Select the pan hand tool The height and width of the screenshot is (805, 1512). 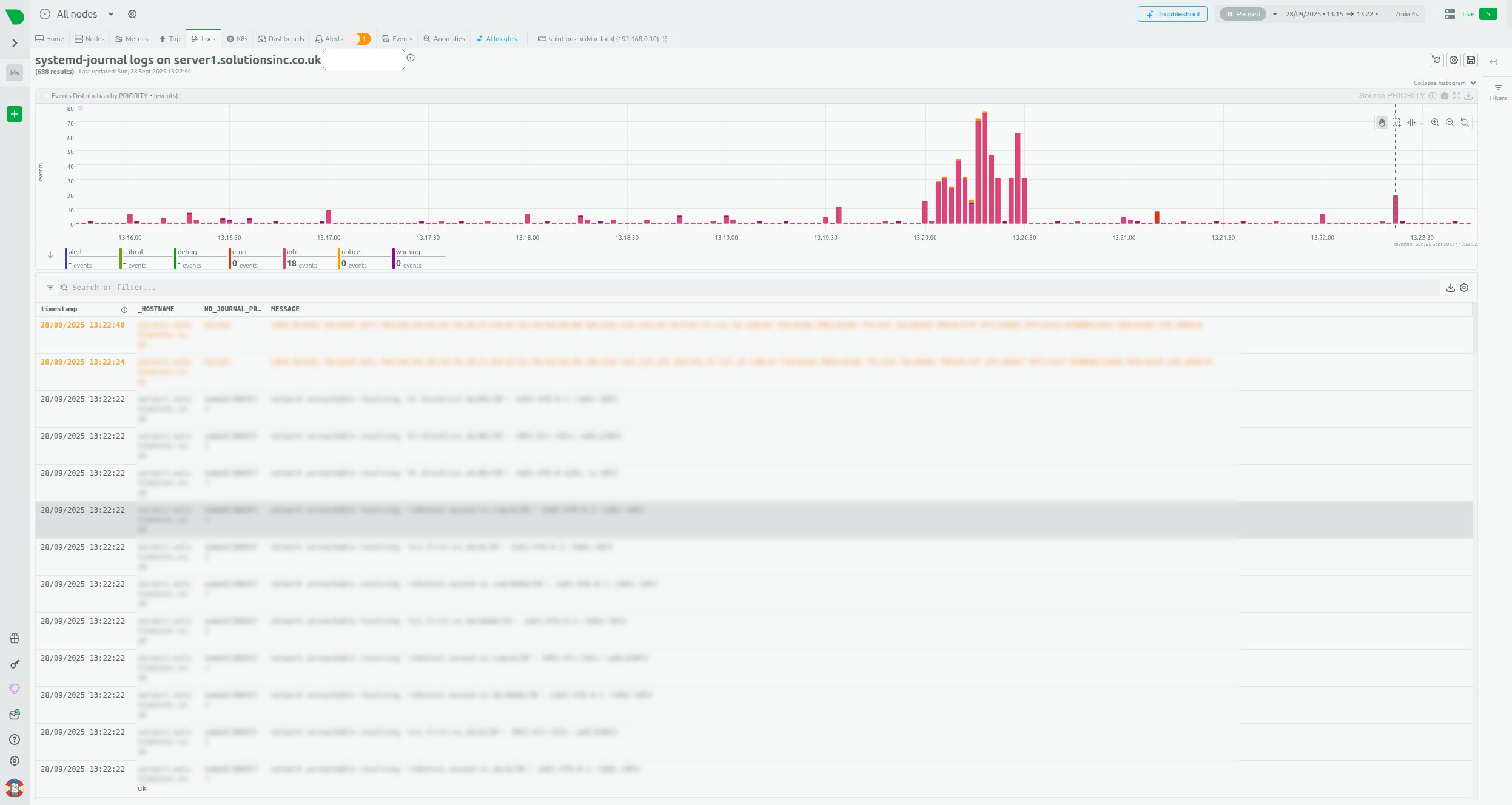click(1382, 123)
